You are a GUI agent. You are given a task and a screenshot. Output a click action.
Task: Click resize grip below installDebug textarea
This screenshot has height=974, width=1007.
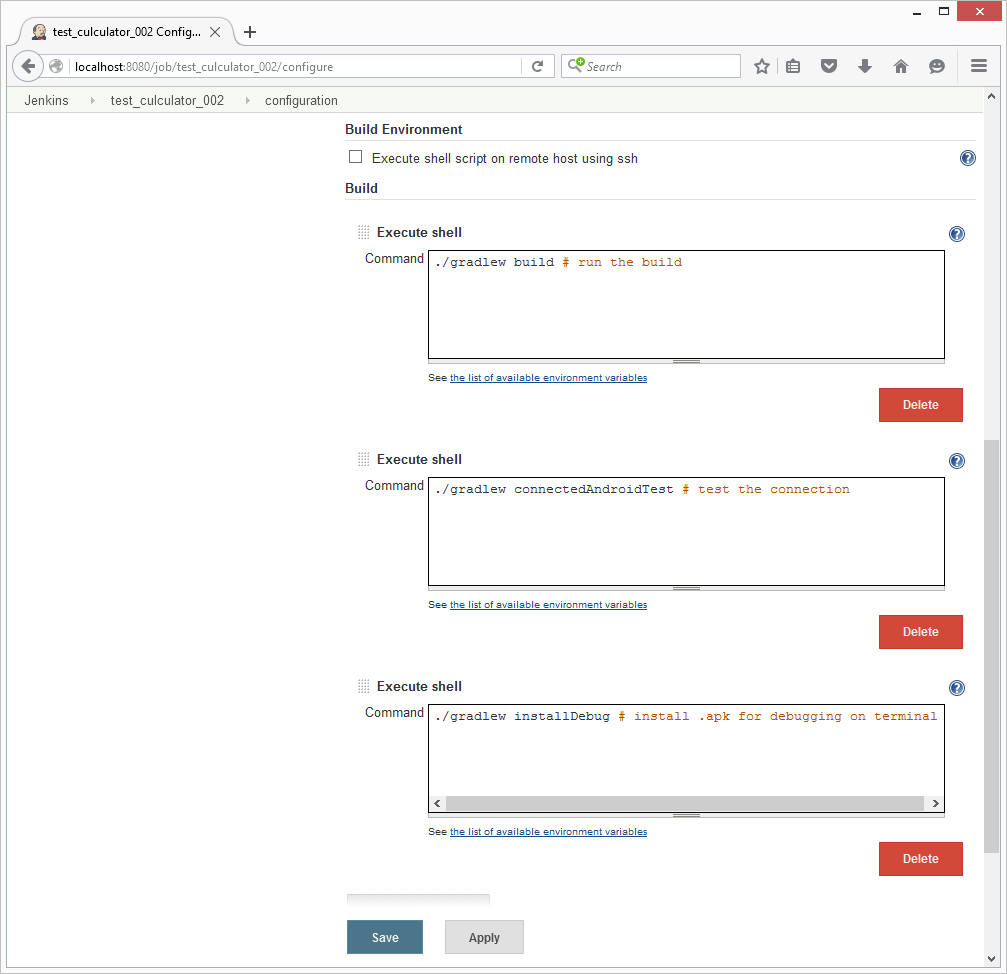point(686,815)
